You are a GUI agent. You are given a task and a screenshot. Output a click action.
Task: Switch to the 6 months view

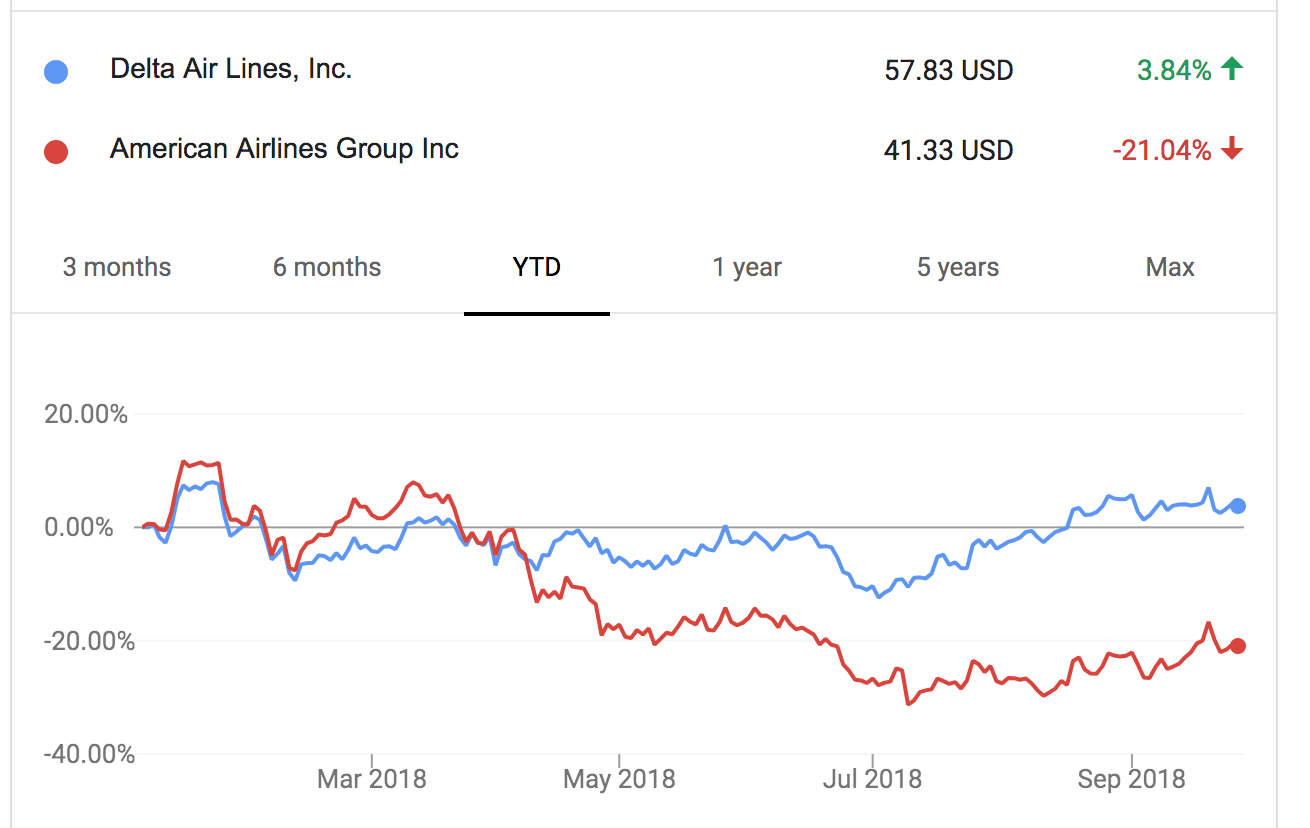click(x=326, y=267)
